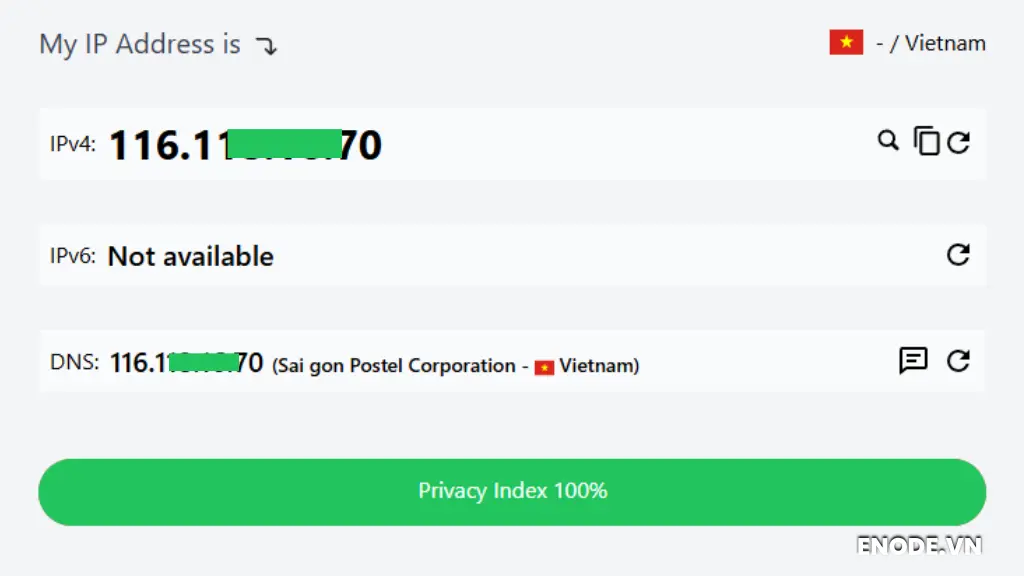Refresh the IPv6 lookup

[x=959, y=255]
